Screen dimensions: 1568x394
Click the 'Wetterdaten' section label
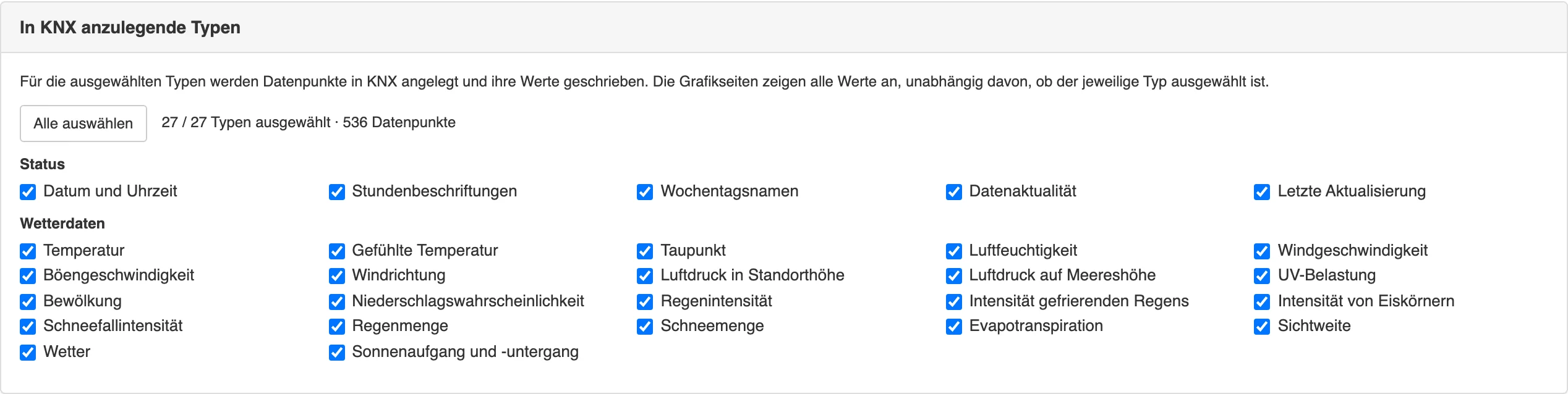tap(62, 224)
